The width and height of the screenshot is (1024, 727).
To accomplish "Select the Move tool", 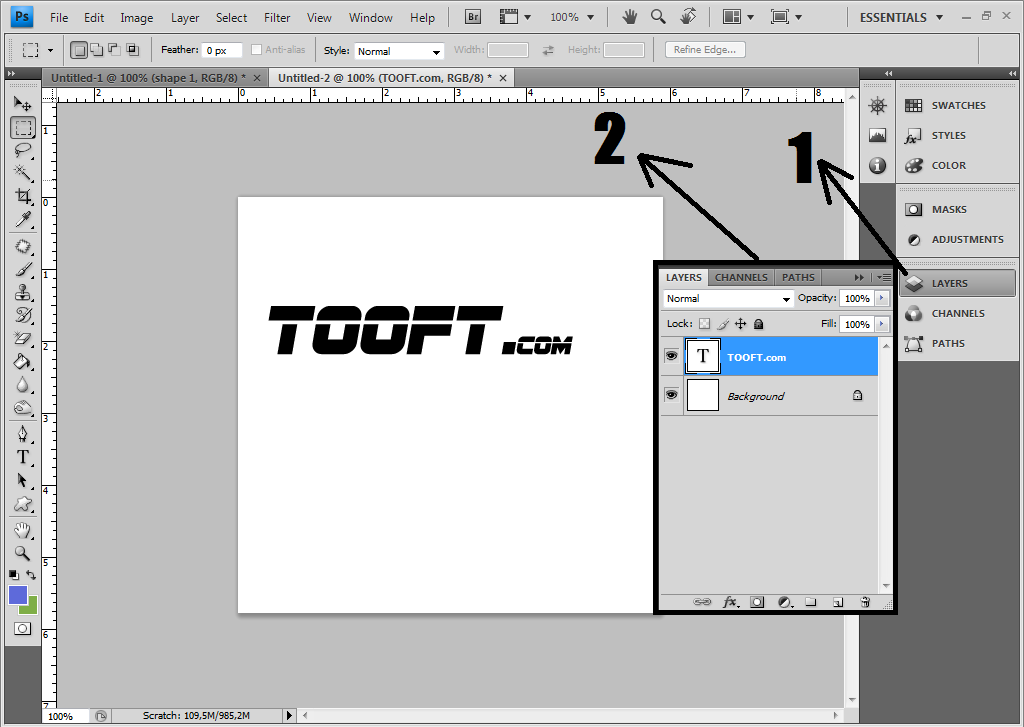I will 23,104.
